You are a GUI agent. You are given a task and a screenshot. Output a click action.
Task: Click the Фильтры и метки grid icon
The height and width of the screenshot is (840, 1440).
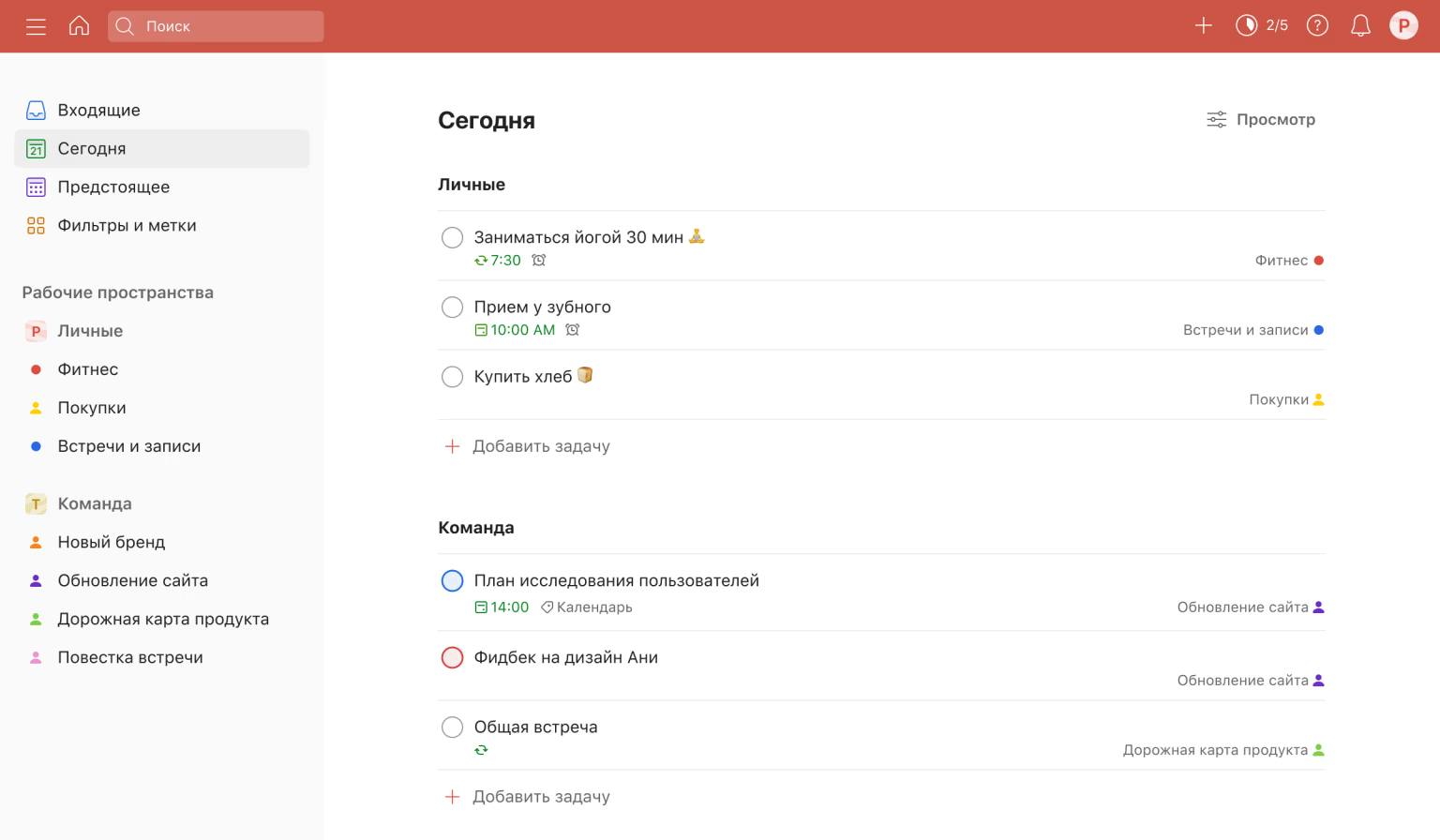coord(36,225)
